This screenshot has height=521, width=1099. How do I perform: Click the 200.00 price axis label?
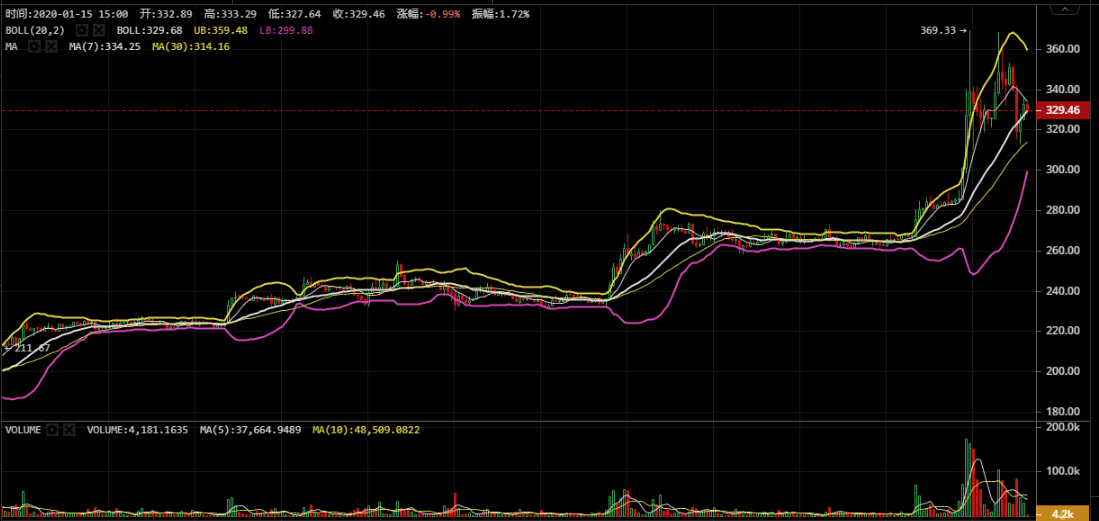1062,371
